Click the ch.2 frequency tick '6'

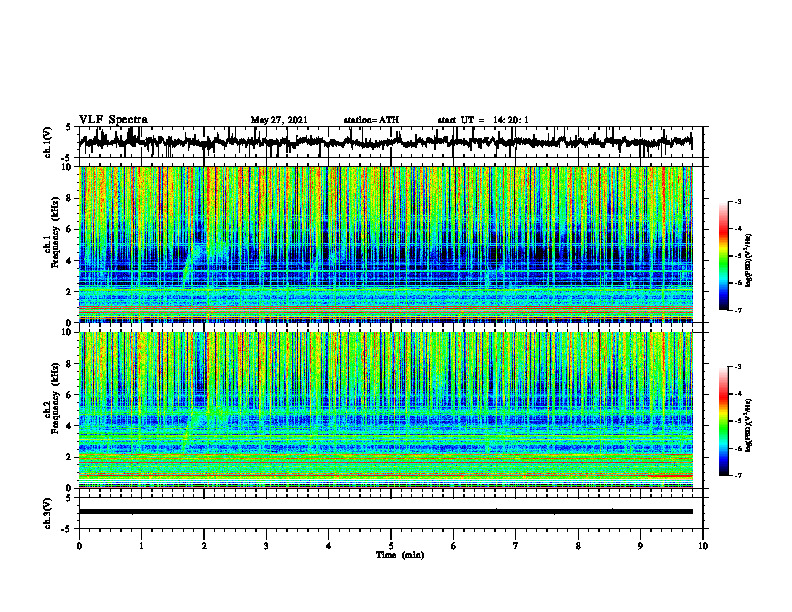point(71,395)
